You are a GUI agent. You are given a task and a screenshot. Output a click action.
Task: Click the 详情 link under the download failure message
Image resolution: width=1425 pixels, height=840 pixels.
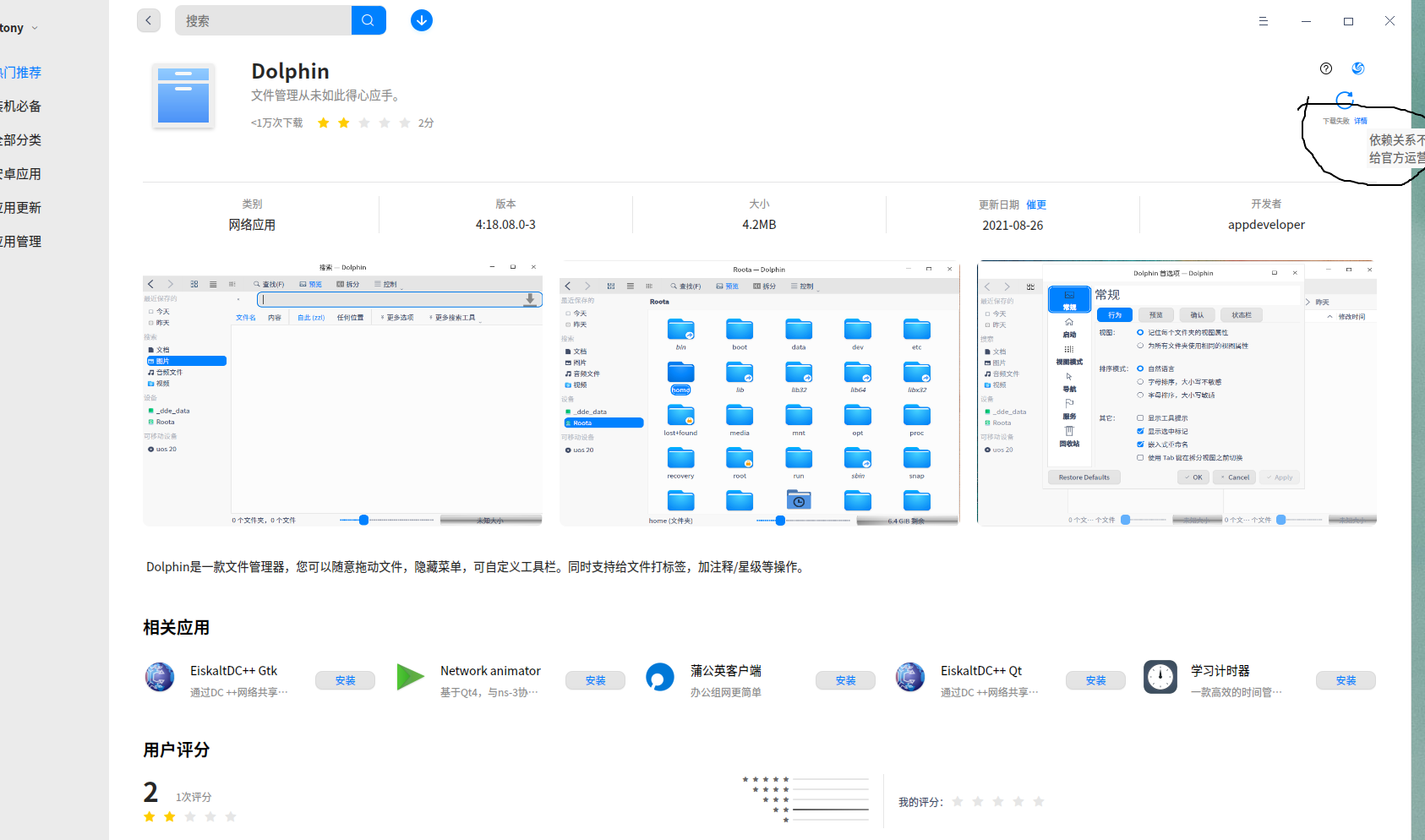[x=1361, y=121]
